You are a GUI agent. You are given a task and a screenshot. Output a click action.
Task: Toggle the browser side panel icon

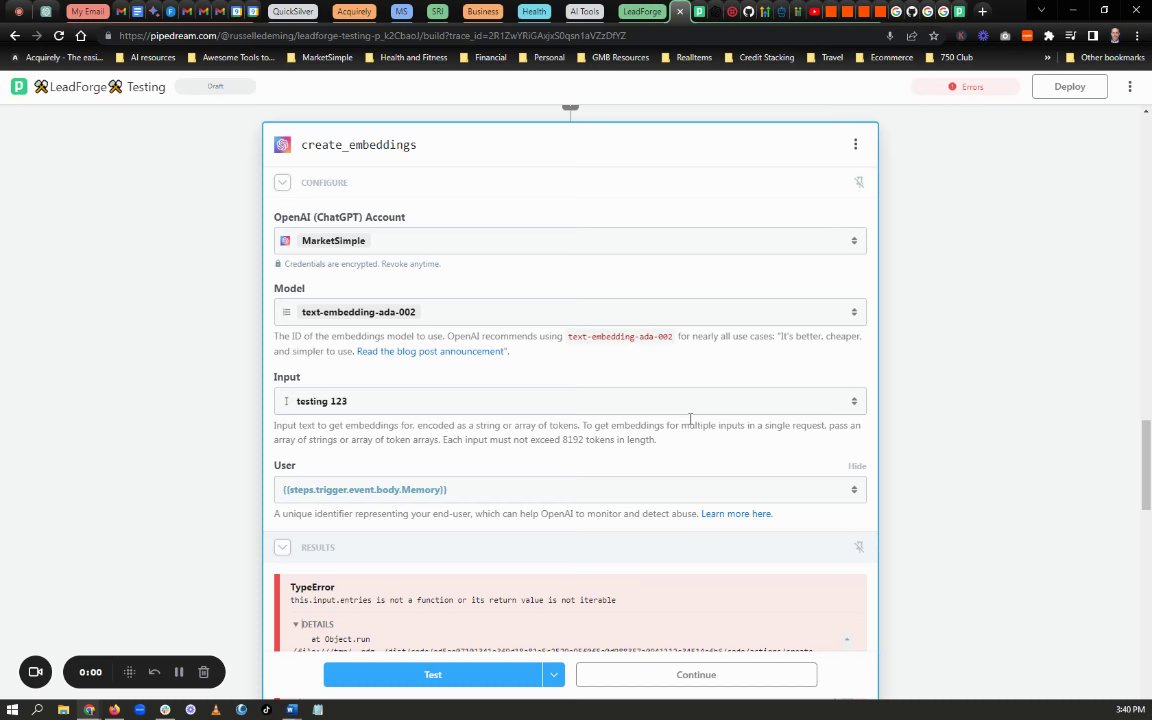[1092, 35]
